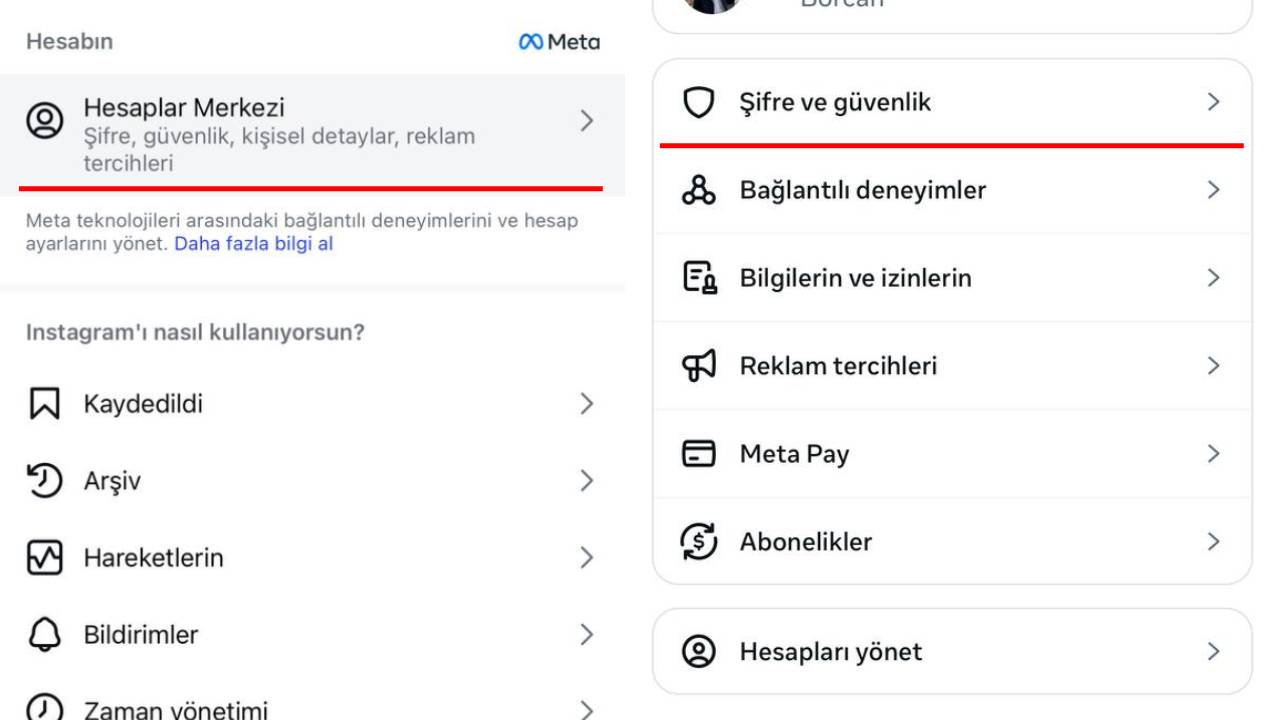This screenshot has width=1280, height=720.
Task: Click the Abonelikler dollar refresh icon
Action: (x=700, y=541)
